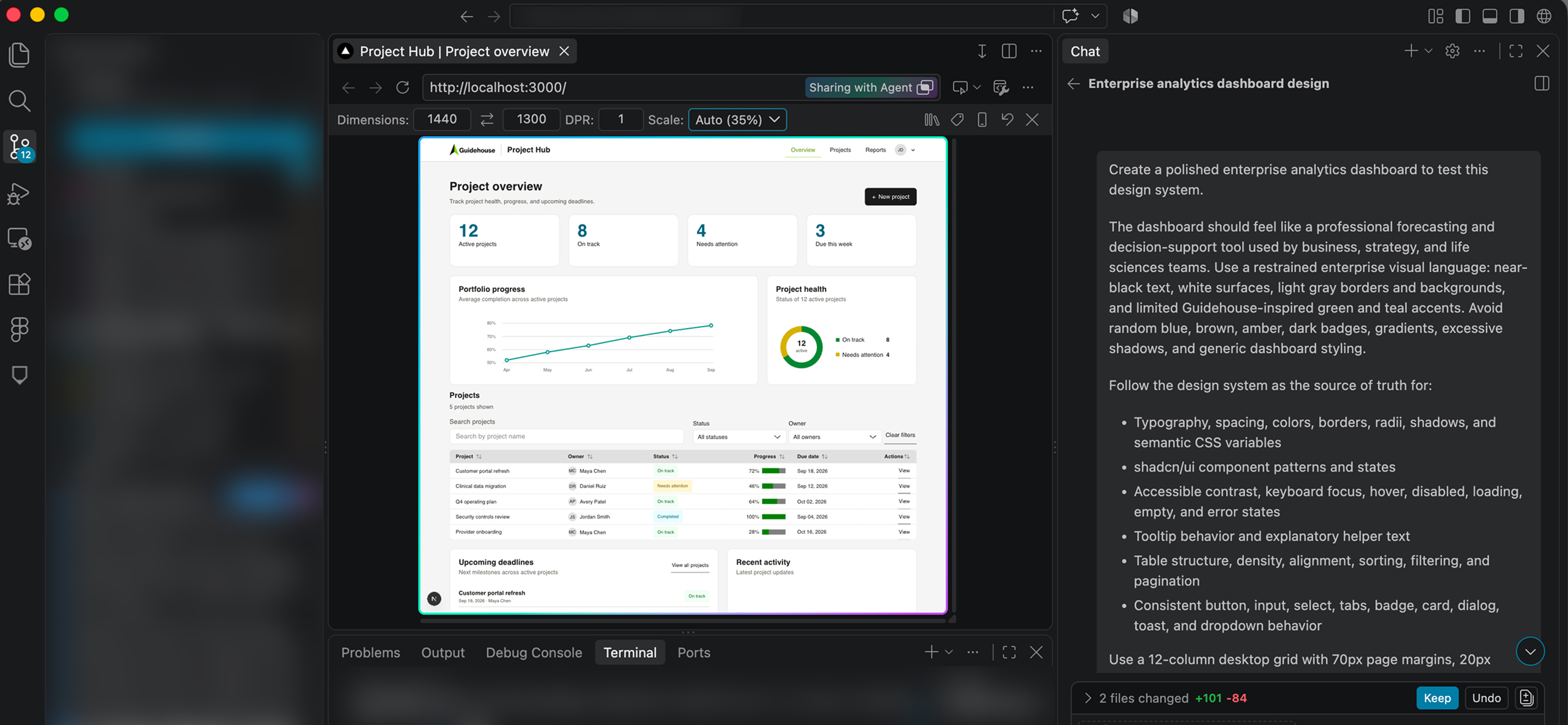Open the Remote Explorer icon
The height and width of the screenshot is (725, 1568).
pos(20,238)
